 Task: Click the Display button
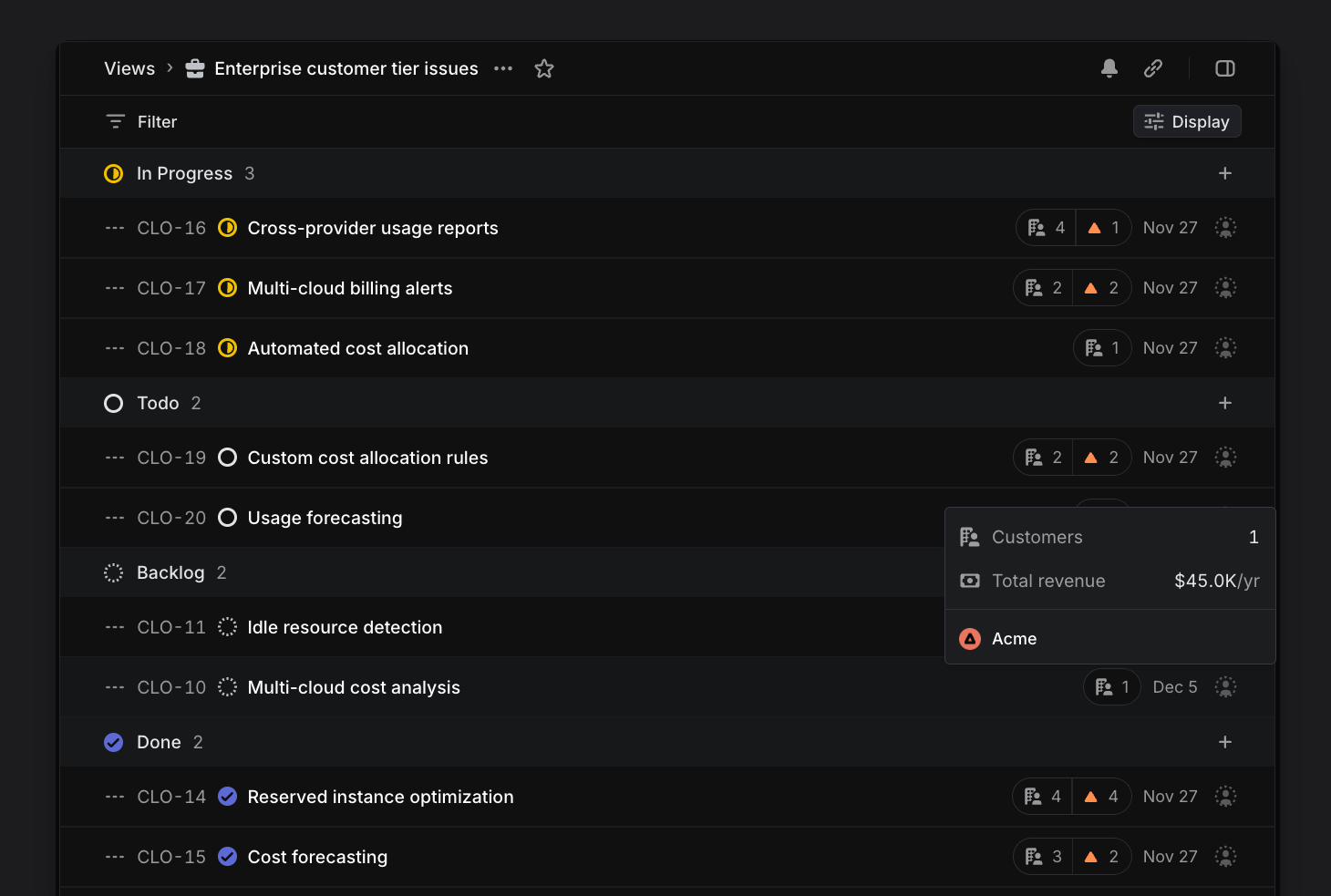(1187, 120)
